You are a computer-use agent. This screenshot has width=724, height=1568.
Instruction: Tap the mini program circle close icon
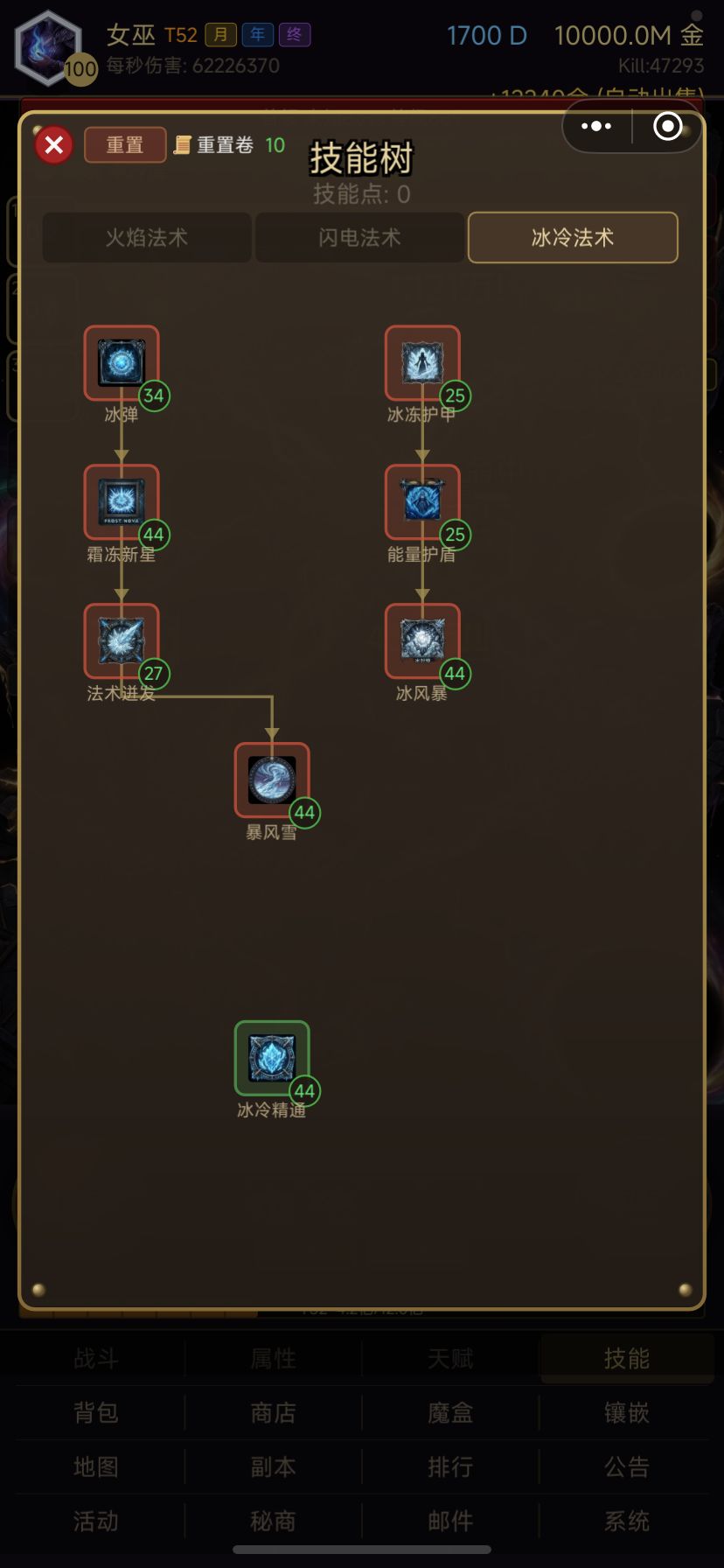click(x=668, y=127)
